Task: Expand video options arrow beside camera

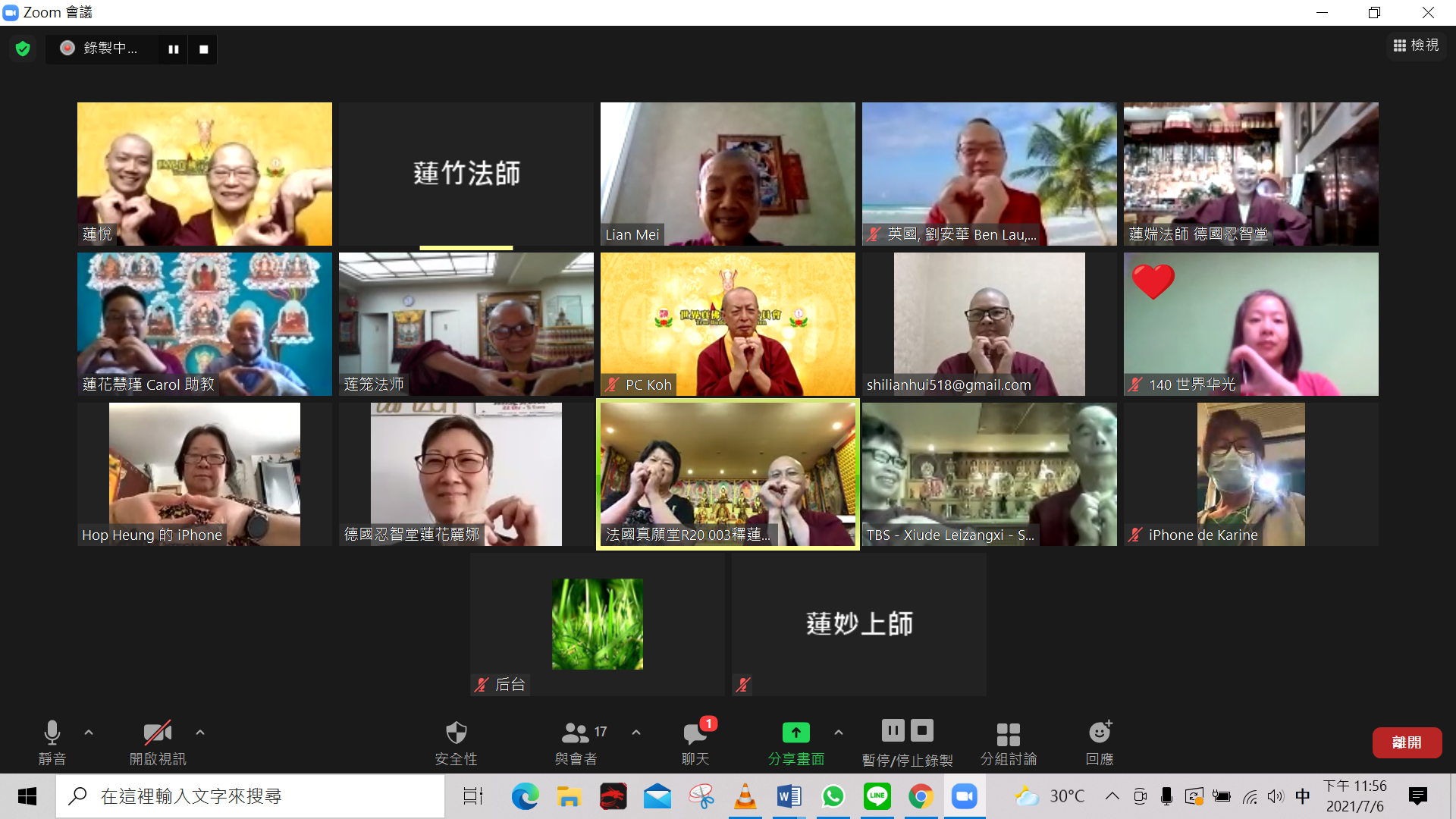Action: (200, 733)
